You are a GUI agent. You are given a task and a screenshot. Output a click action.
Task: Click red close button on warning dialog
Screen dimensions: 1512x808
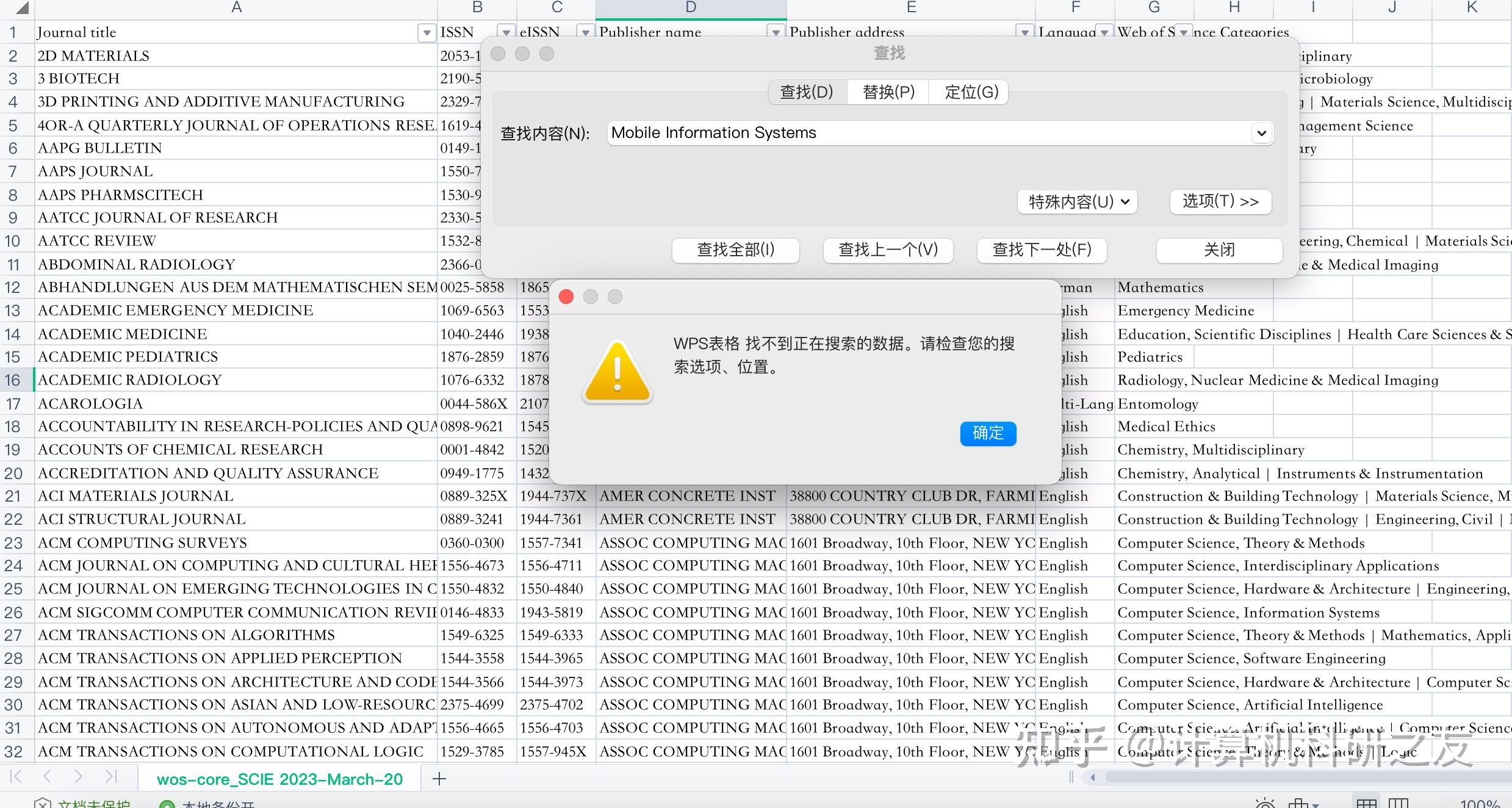click(566, 297)
